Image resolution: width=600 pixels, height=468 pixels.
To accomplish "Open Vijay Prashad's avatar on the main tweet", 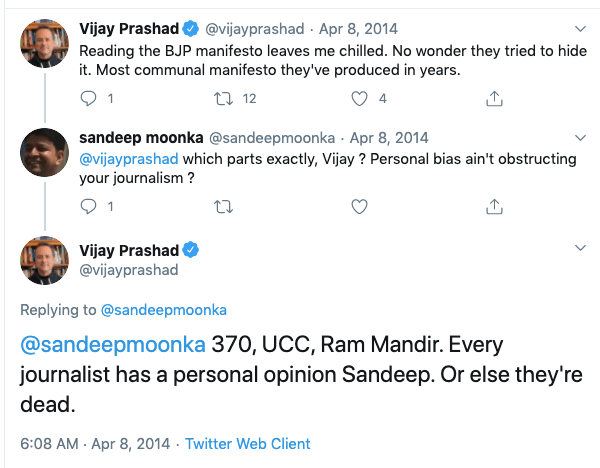I will [44, 261].
